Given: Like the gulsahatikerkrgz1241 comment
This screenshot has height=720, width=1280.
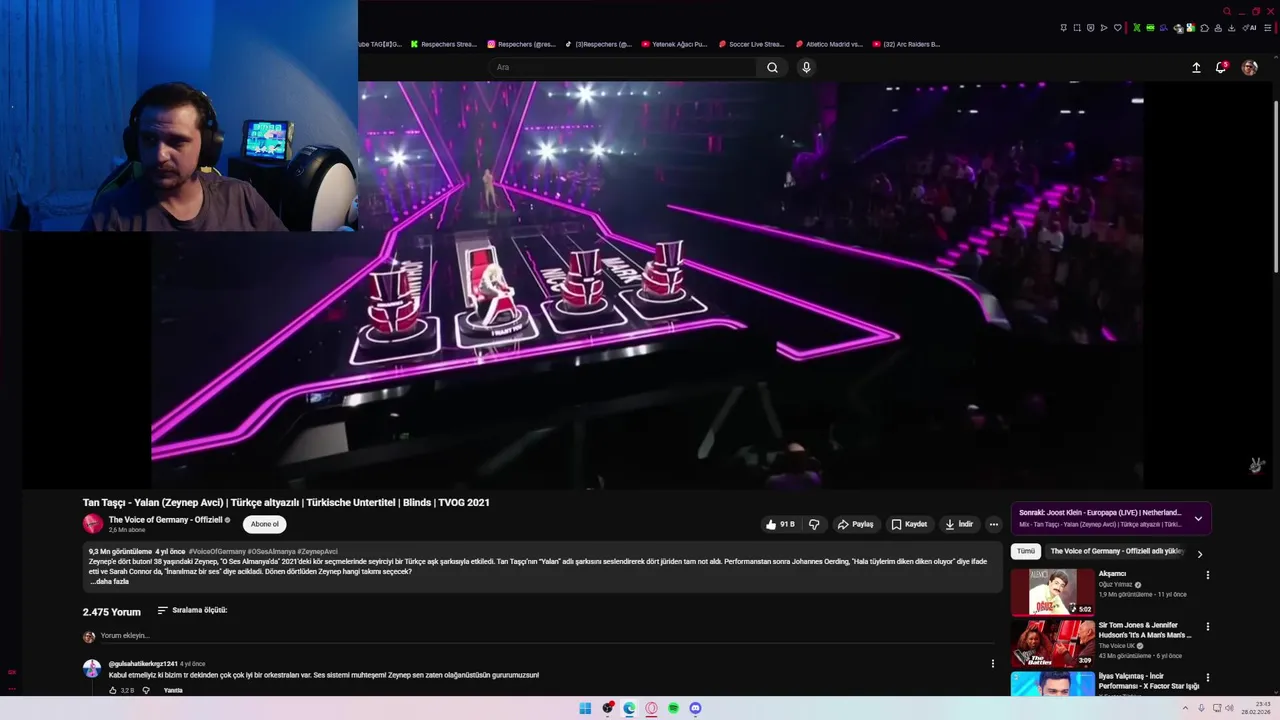Looking at the screenshot, I should coord(113,690).
